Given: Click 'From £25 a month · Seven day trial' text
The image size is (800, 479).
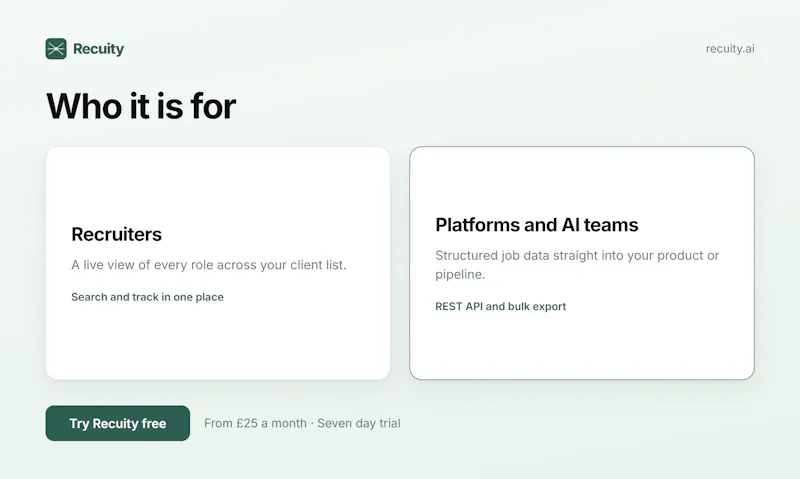Looking at the screenshot, I should tap(302, 423).
